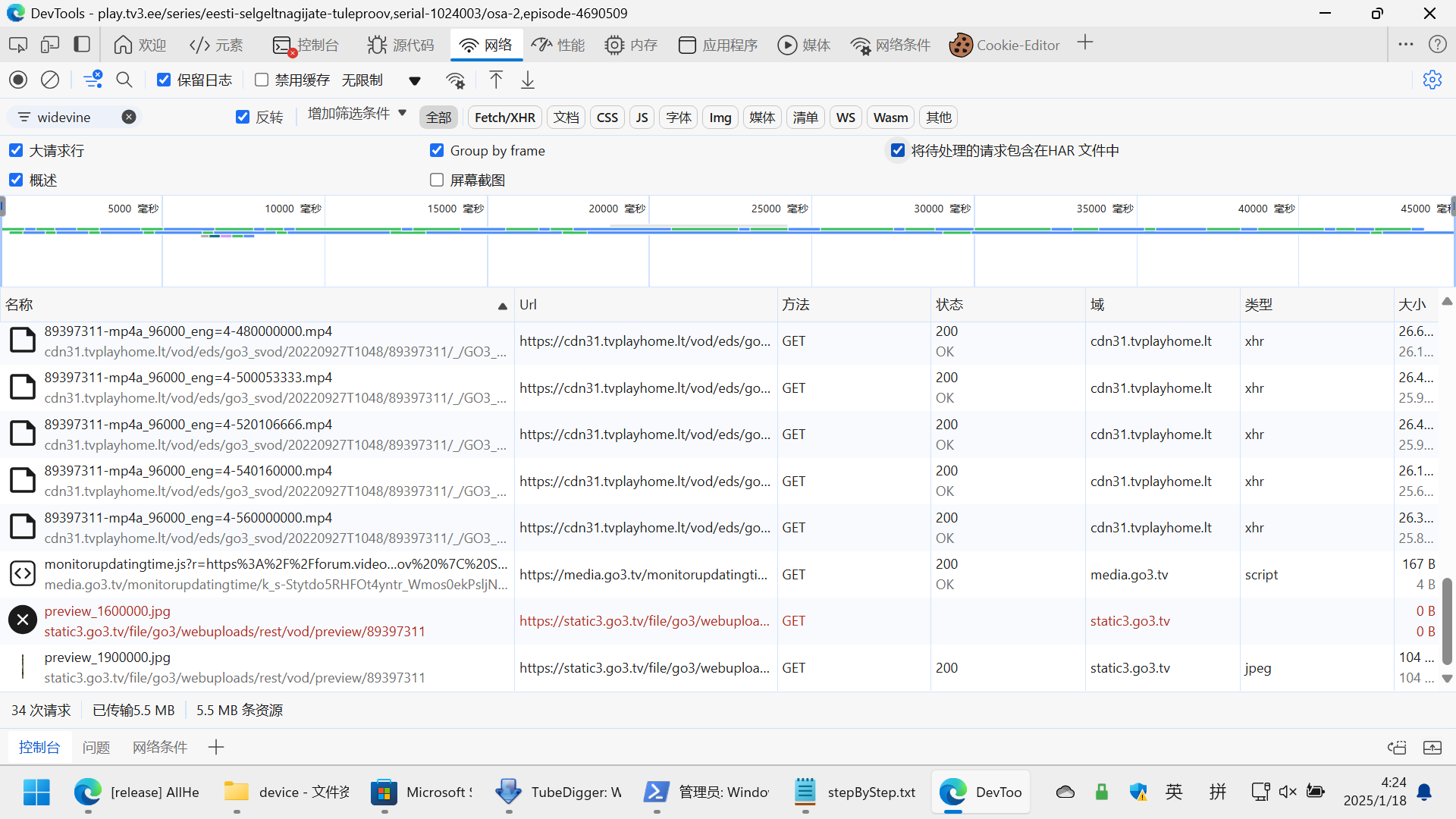Open network settings gear icon
The image size is (1456, 819).
coord(1432,80)
